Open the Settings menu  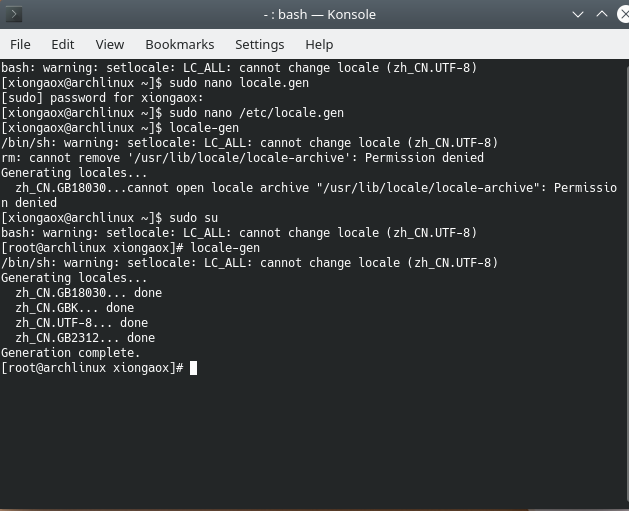click(260, 45)
